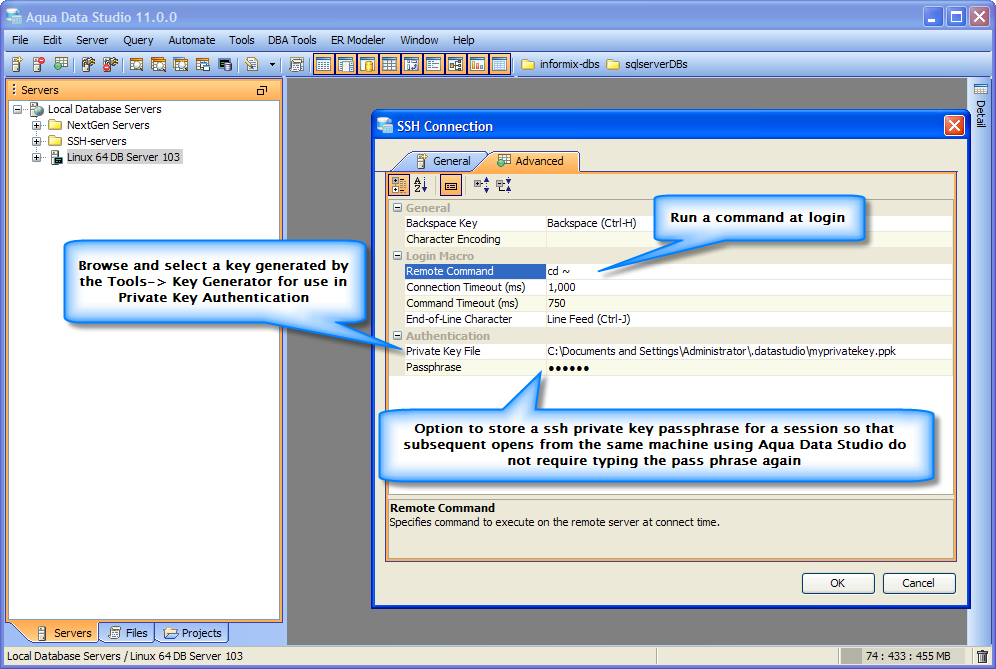
Task: Open the File menu
Action: tap(20, 40)
